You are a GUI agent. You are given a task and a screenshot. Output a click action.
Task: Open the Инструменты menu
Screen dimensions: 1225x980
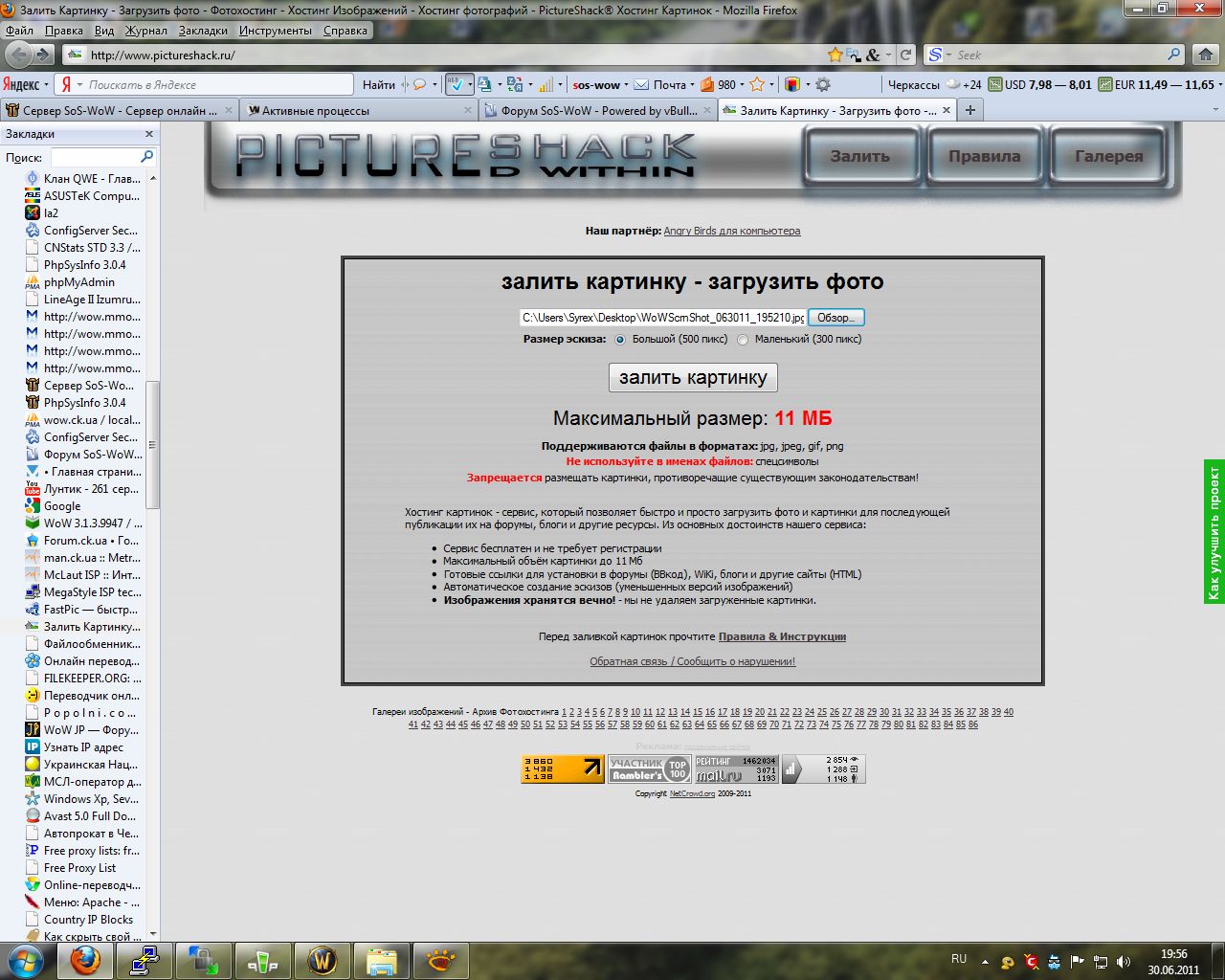pos(276,31)
